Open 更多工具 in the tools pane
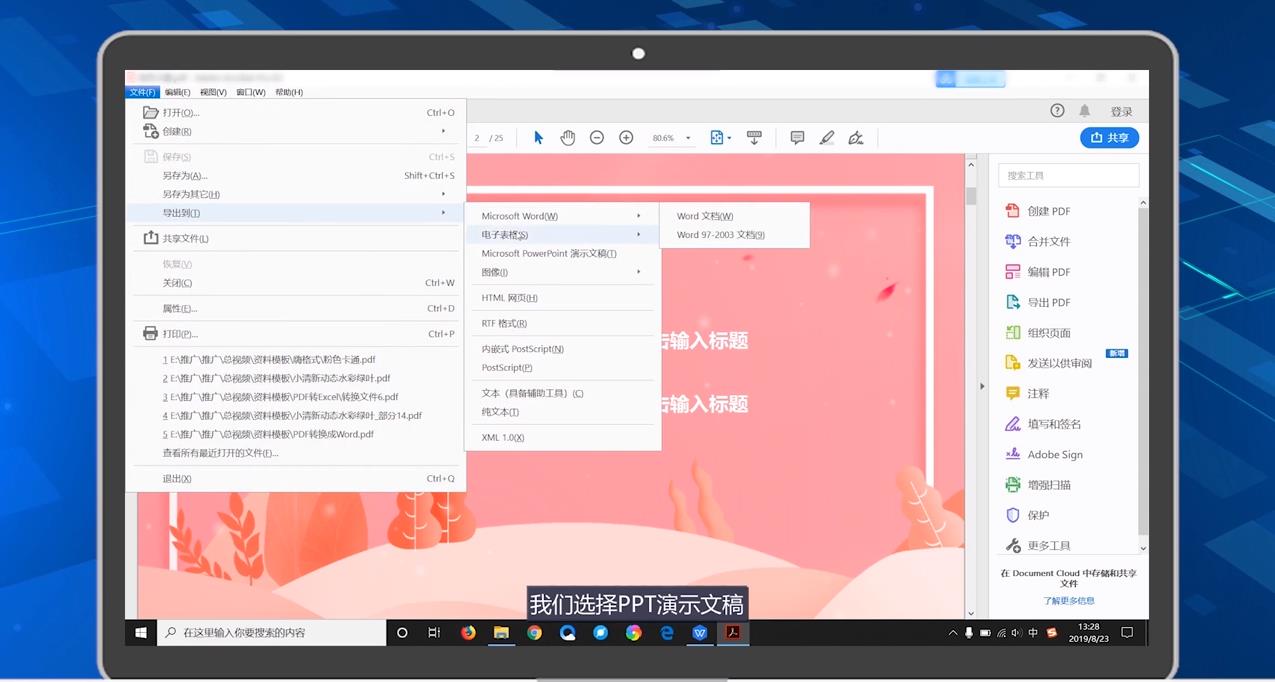This screenshot has width=1275, height=682. [x=1037, y=546]
